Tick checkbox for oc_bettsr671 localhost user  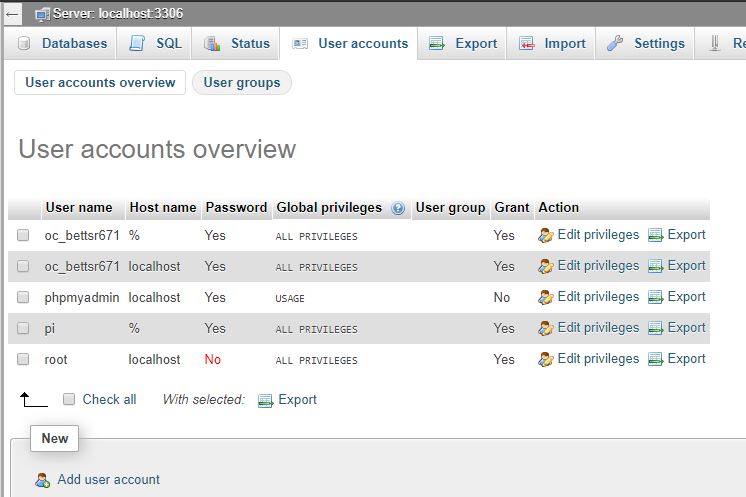pos(23,266)
